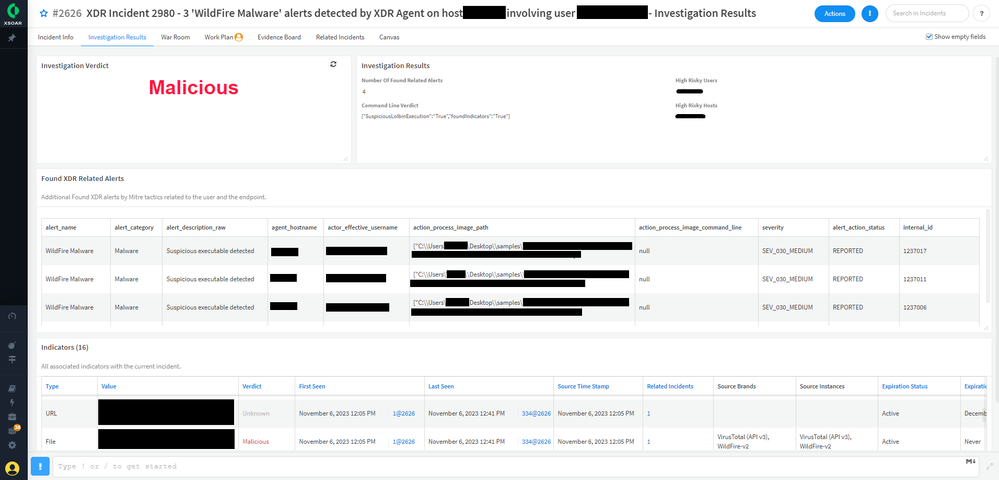Toggle Show empty fields checkbox
The height and width of the screenshot is (480, 999).
(x=929, y=37)
